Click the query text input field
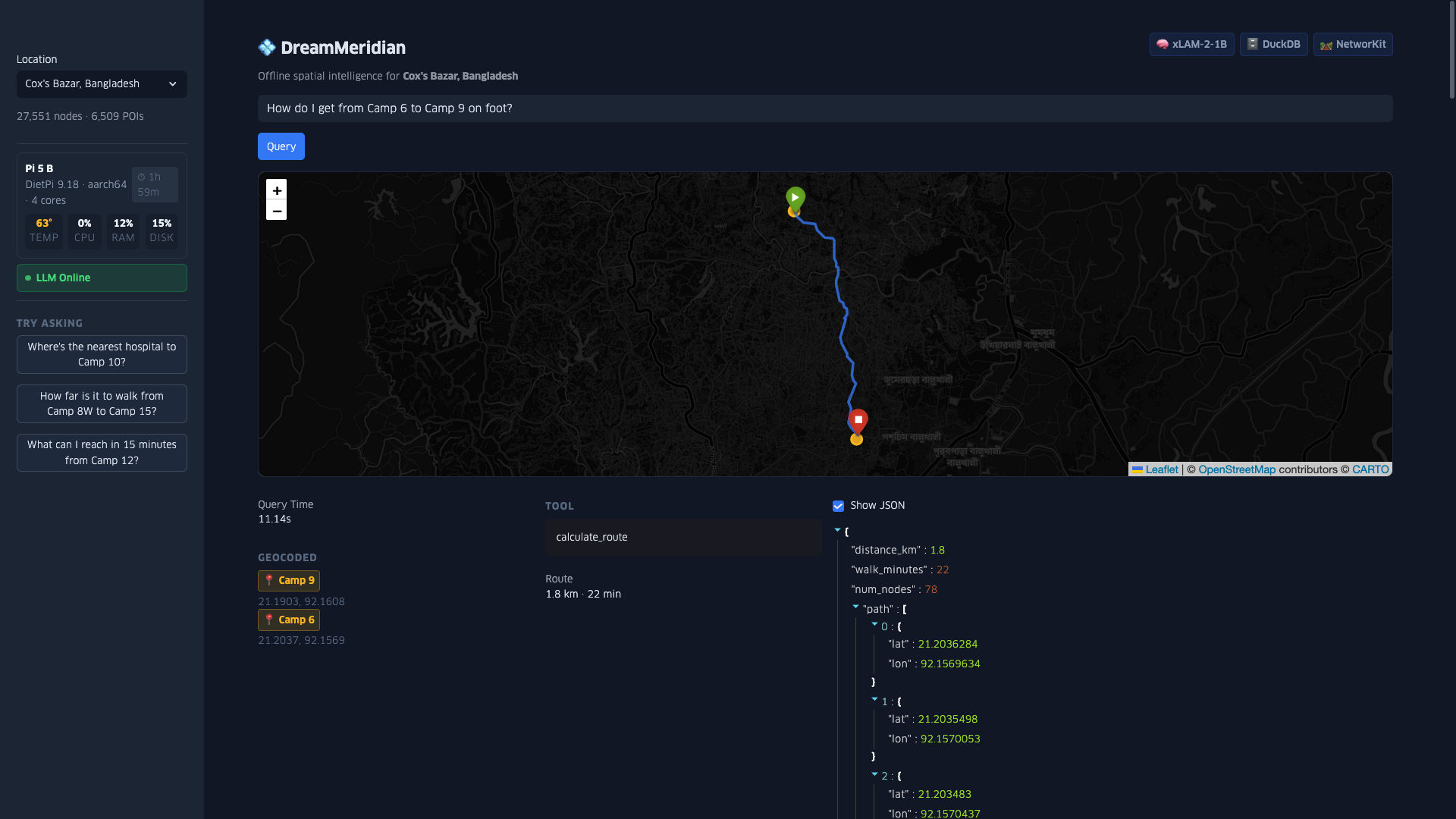The width and height of the screenshot is (1456, 819). click(x=824, y=108)
